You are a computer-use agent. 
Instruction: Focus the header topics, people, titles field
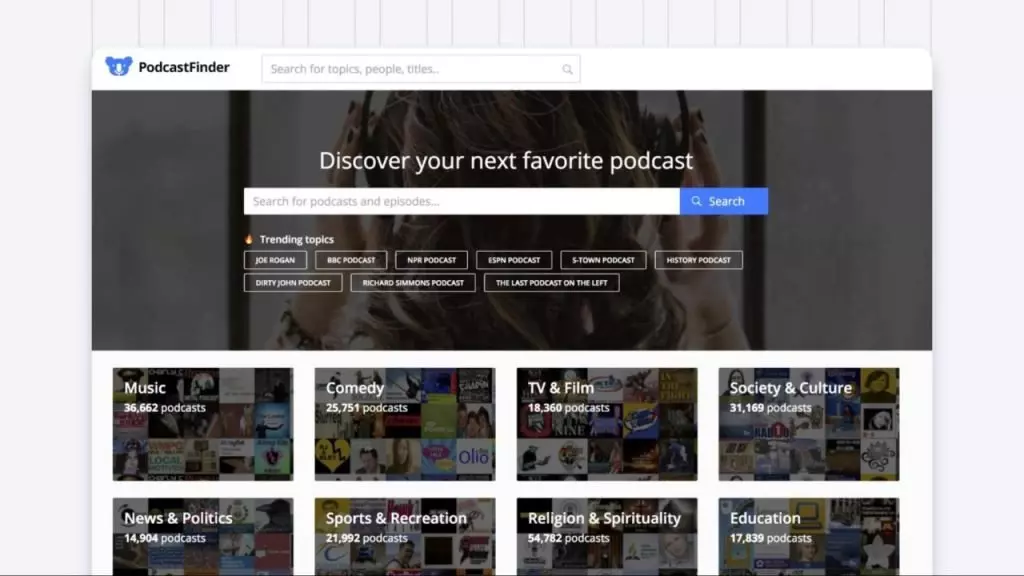[x=421, y=69]
